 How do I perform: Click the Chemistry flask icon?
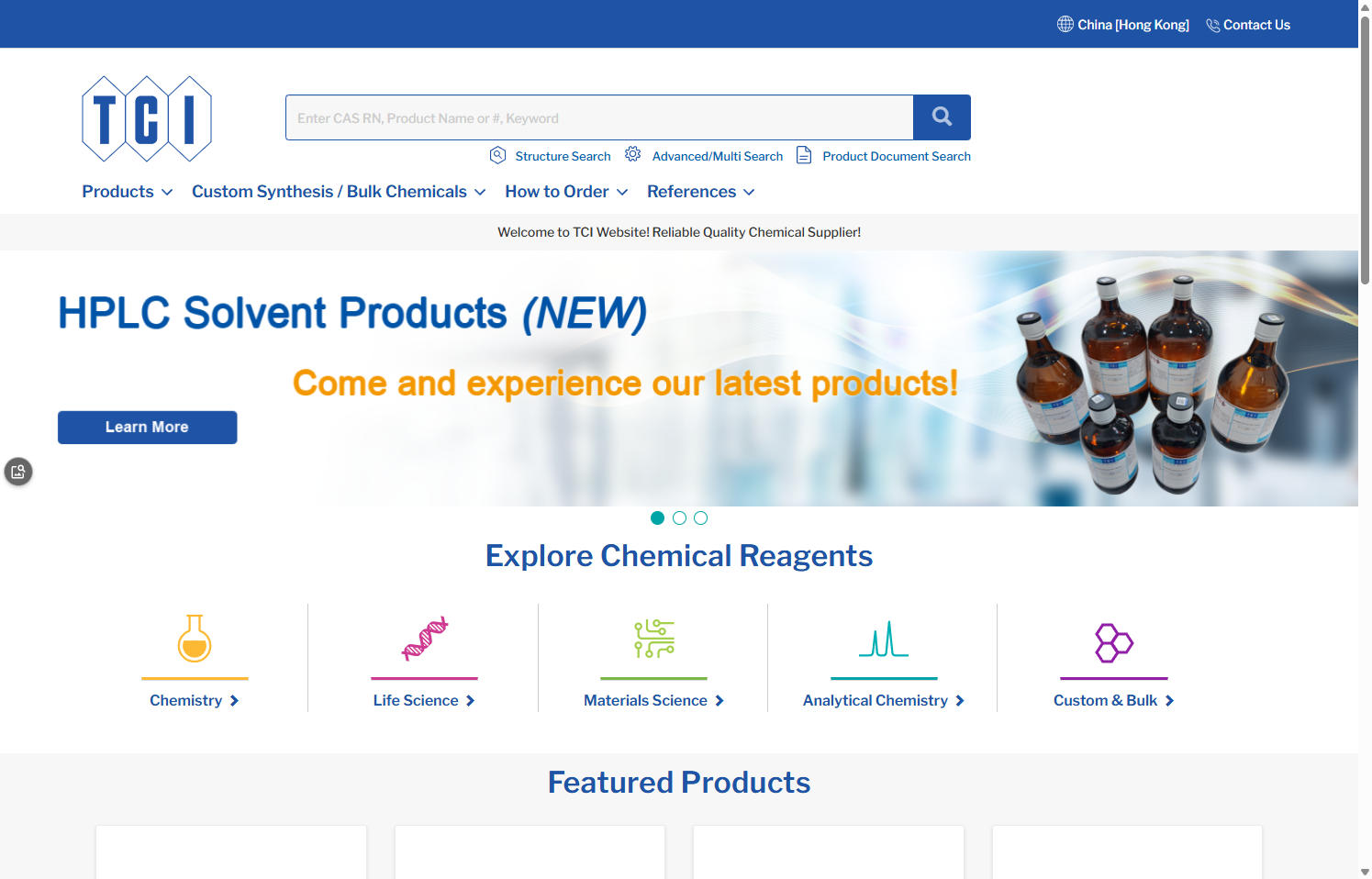(195, 638)
